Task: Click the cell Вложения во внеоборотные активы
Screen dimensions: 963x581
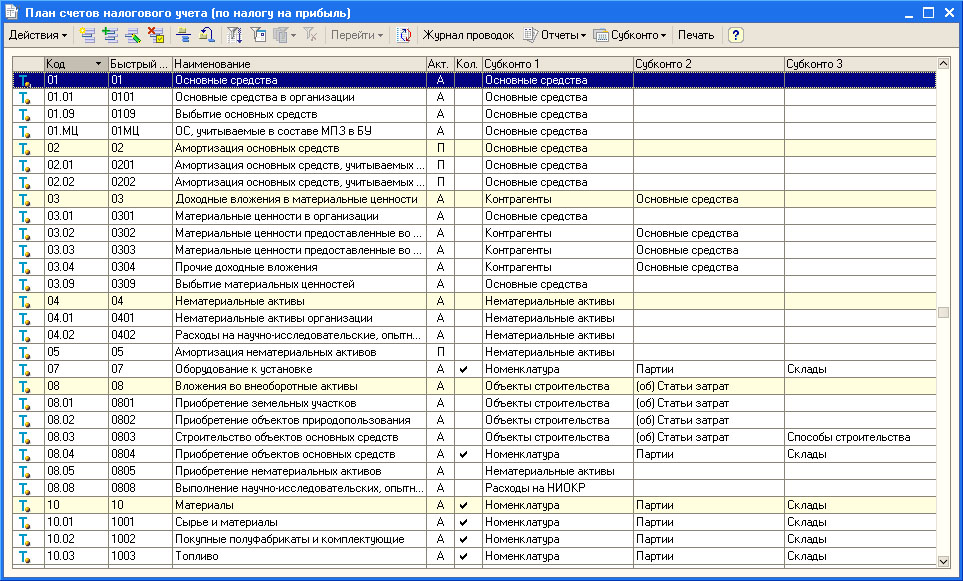Action: pyautogui.click(x=299, y=386)
